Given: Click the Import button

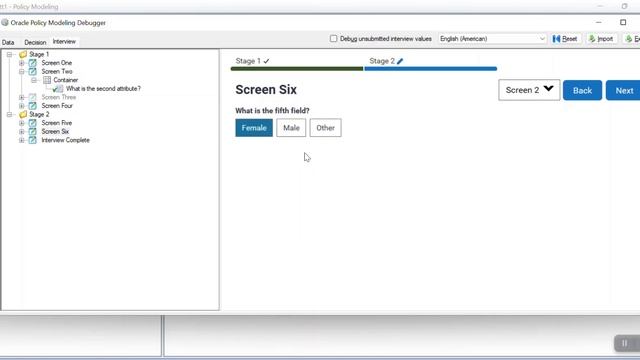Looking at the screenshot, I should coord(601,39).
